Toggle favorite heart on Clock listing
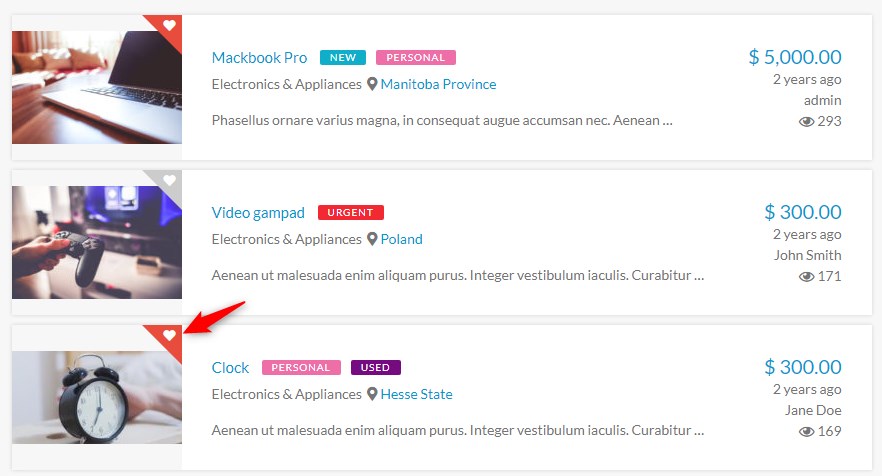This screenshot has width=882, height=476. coord(169,335)
